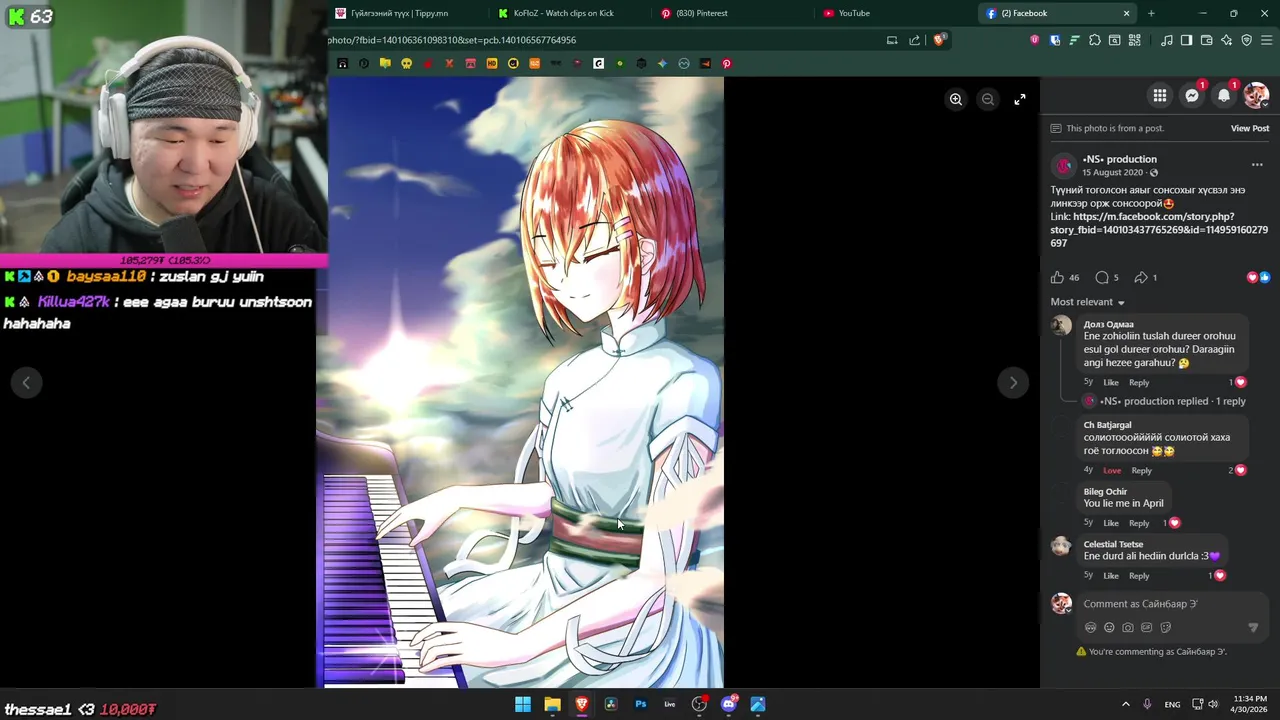Switch to the KoFloZ Kick tab
The image size is (1280, 720).
tap(570, 13)
